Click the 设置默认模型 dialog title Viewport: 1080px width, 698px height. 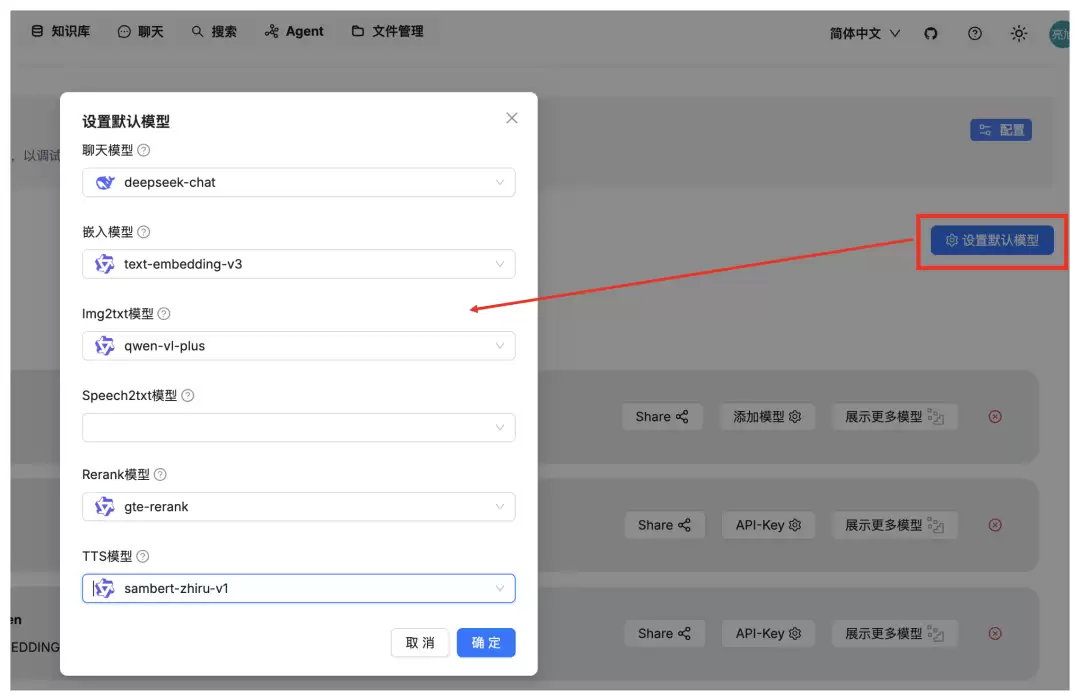[x=126, y=121]
